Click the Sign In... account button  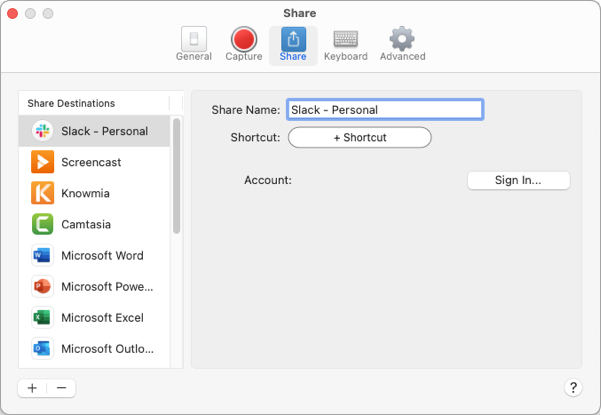tap(518, 180)
